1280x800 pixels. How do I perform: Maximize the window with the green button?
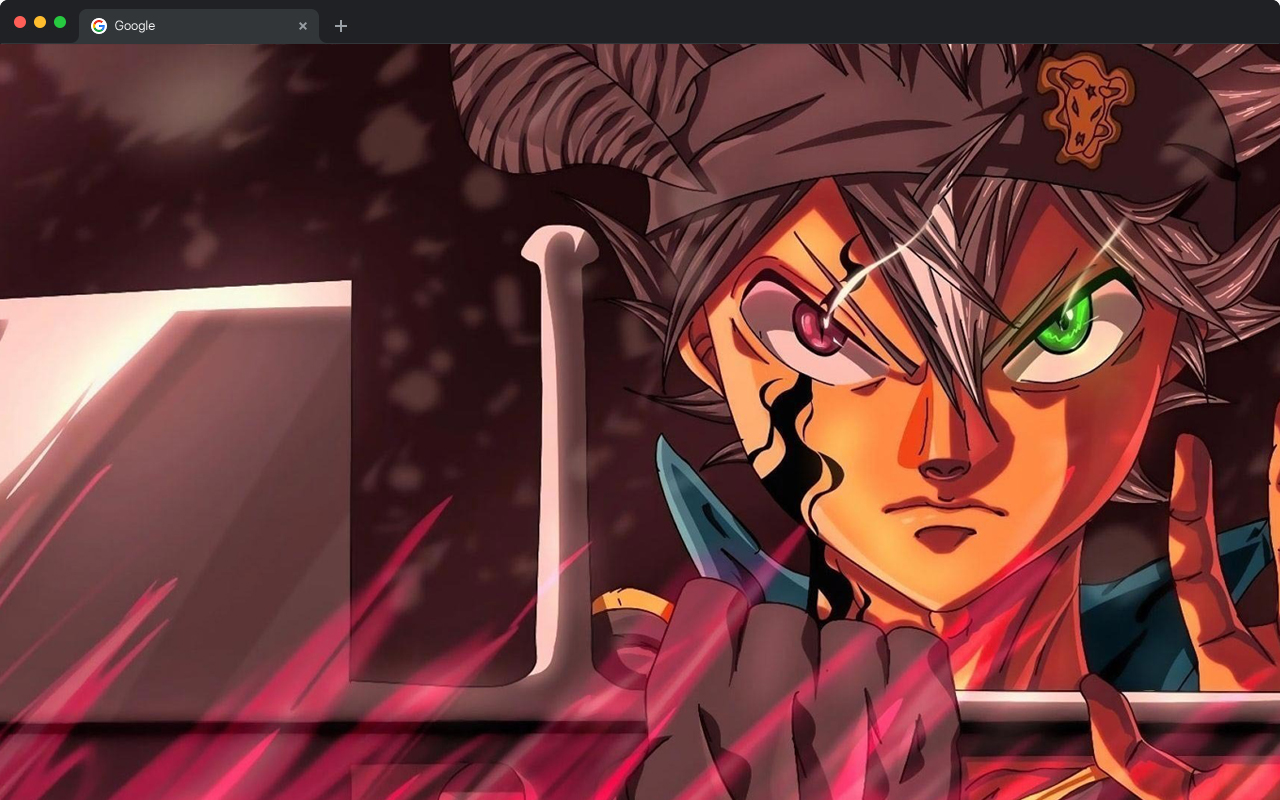(60, 22)
